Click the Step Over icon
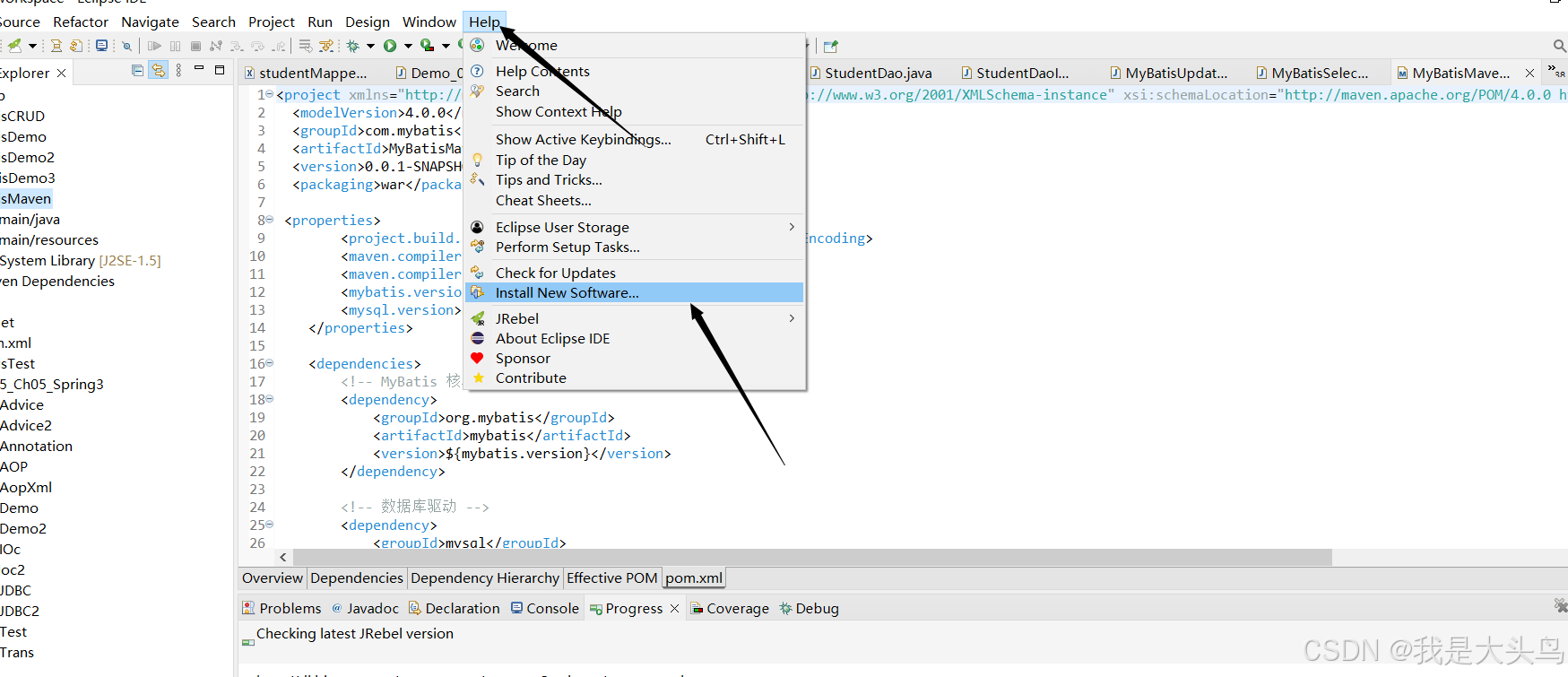This screenshot has width=1568, height=677. [x=257, y=46]
